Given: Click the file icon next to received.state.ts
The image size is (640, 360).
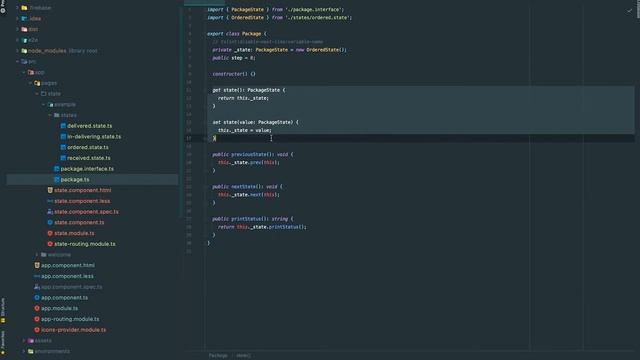Looking at the screenshot, I should coord(63,158).
